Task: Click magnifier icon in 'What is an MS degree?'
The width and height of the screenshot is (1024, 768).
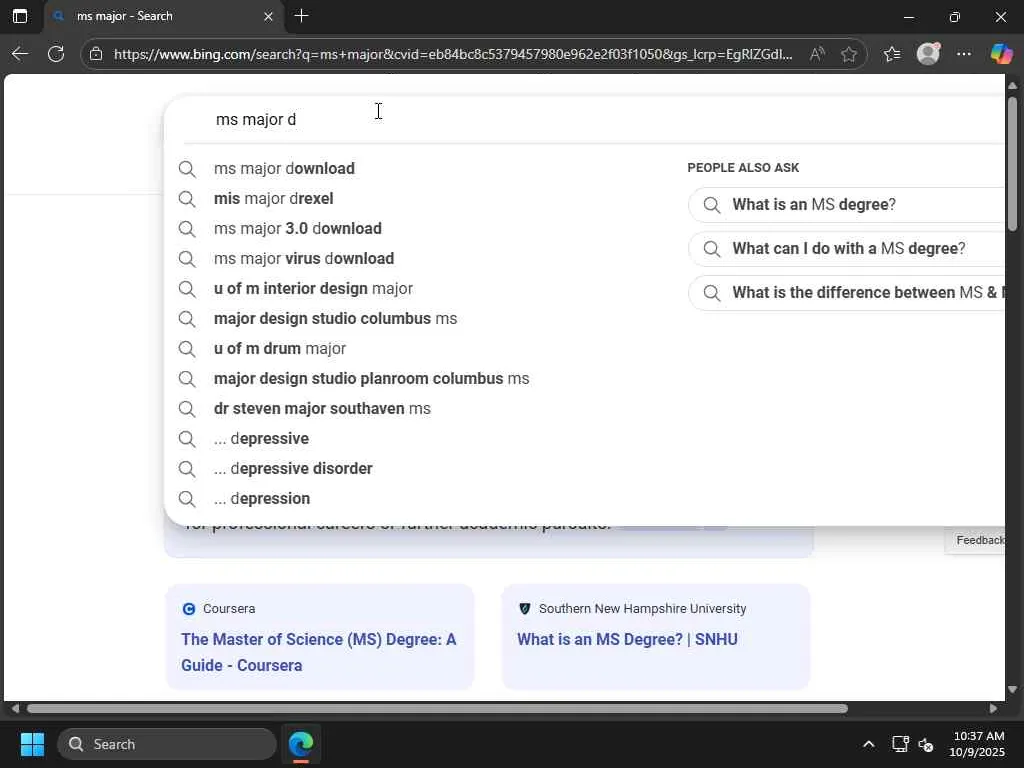Action: tap(712, 205)
